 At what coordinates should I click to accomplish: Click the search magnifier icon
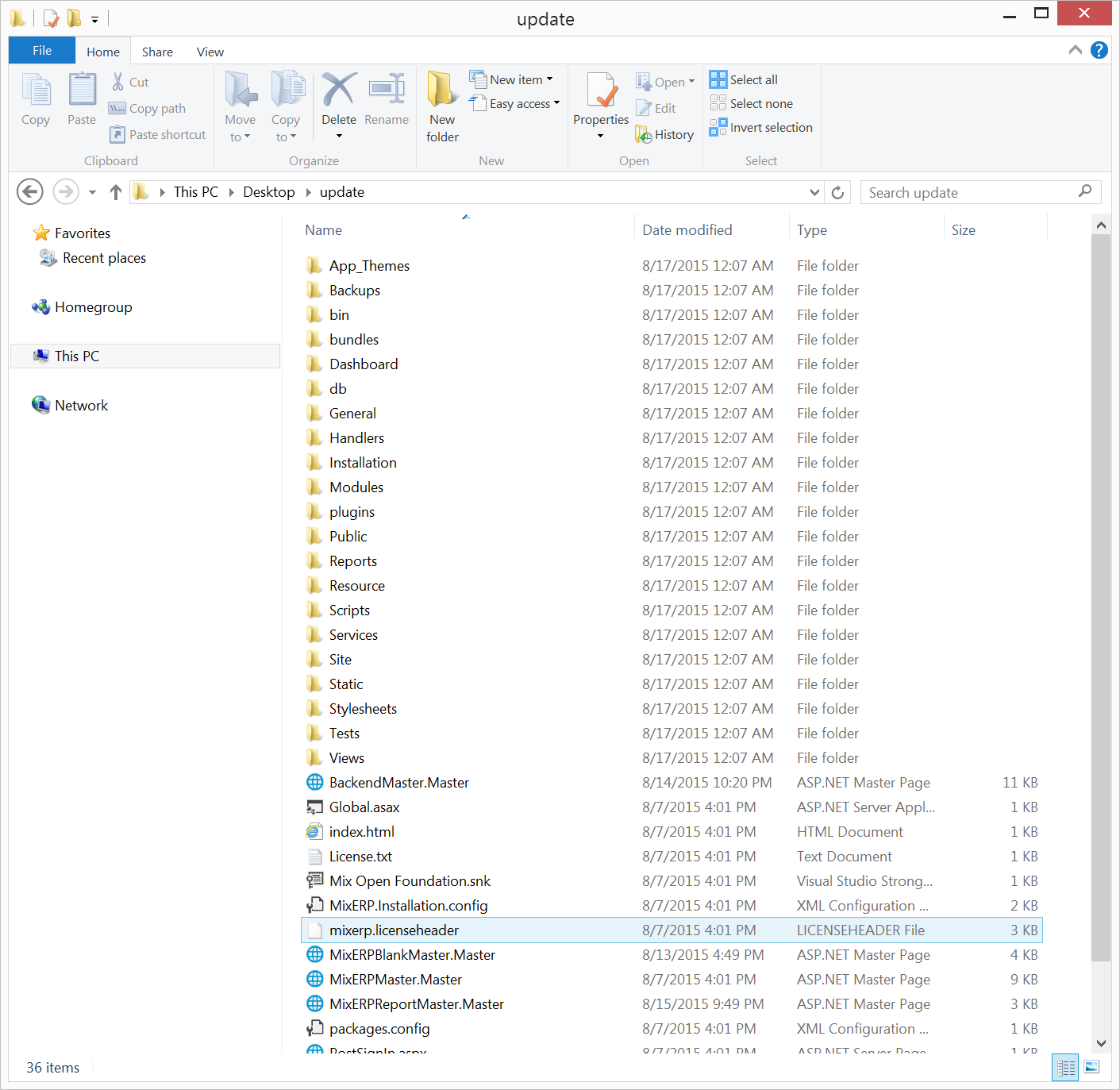[1085, 191]
